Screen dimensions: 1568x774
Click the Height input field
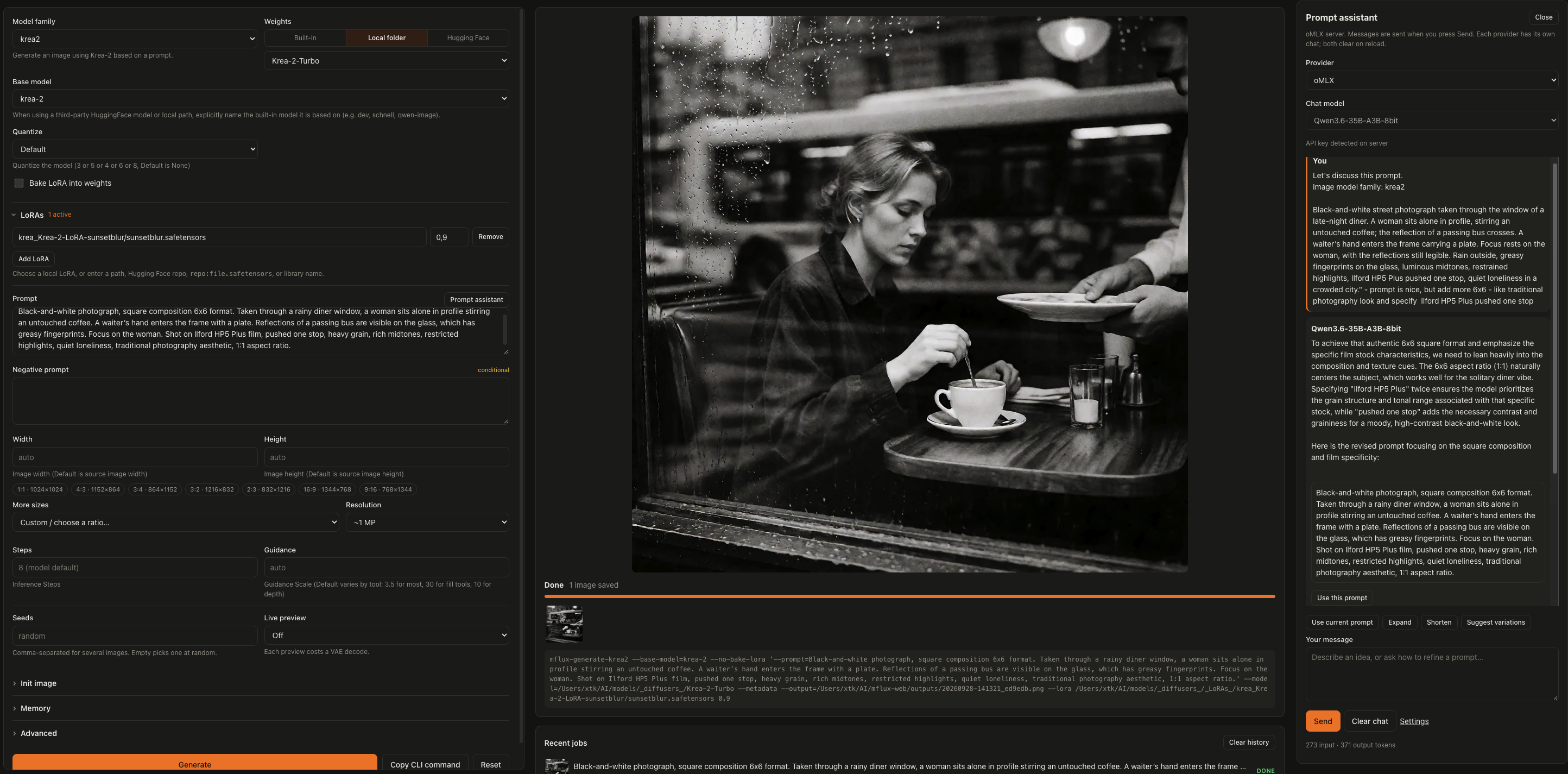click(x=387, y=457)
